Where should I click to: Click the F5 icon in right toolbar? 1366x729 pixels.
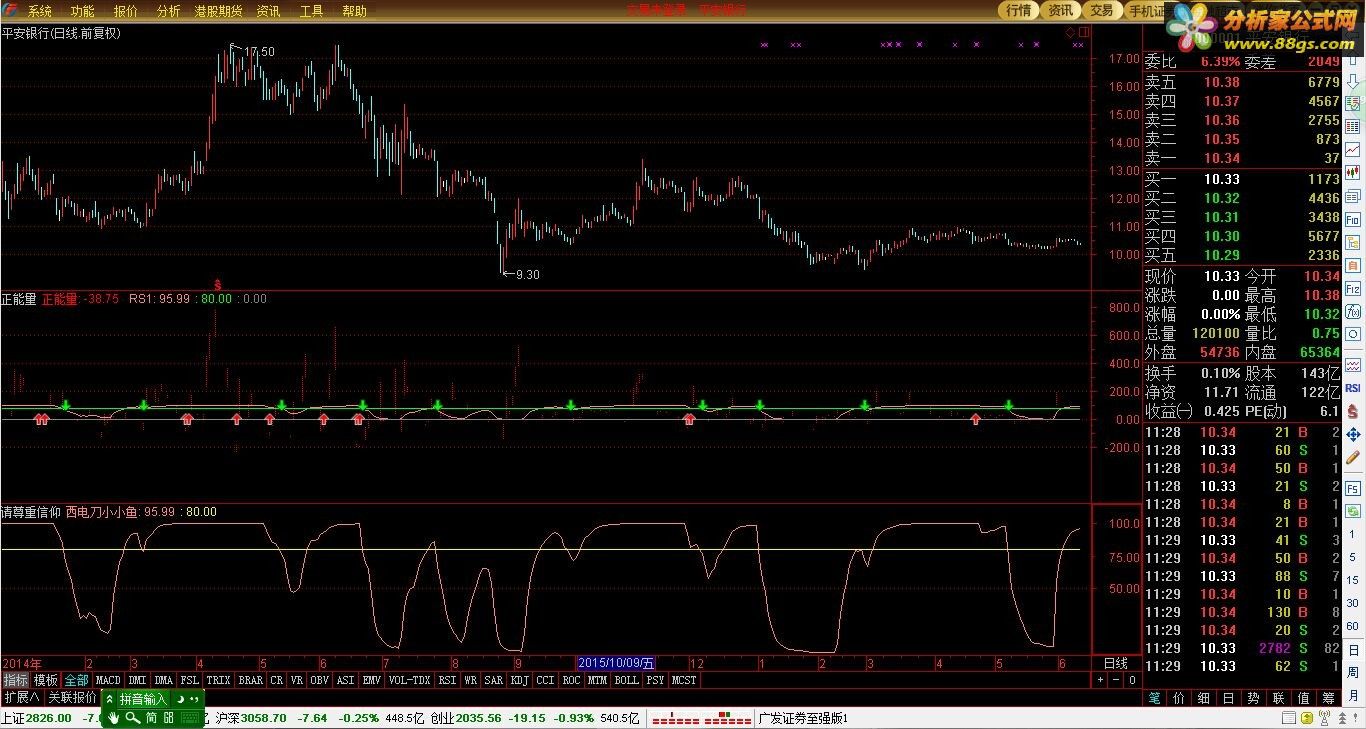(x=1352, y=488)
